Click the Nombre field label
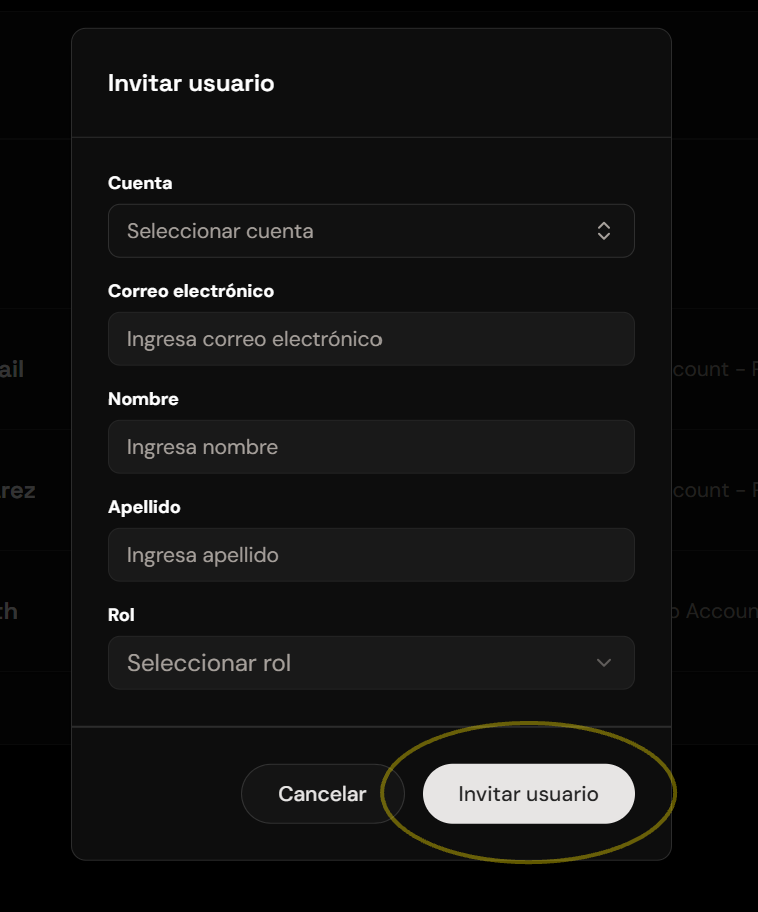Screen dimensions: 758x912 point(143,399)
